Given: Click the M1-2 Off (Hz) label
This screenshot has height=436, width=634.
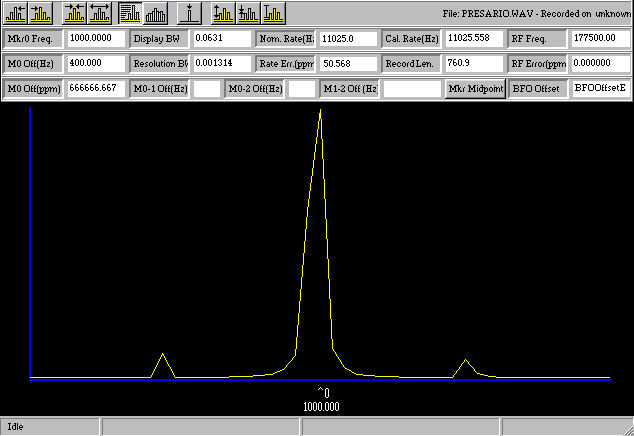Looking at the screenshot, I should pos(349,89).
